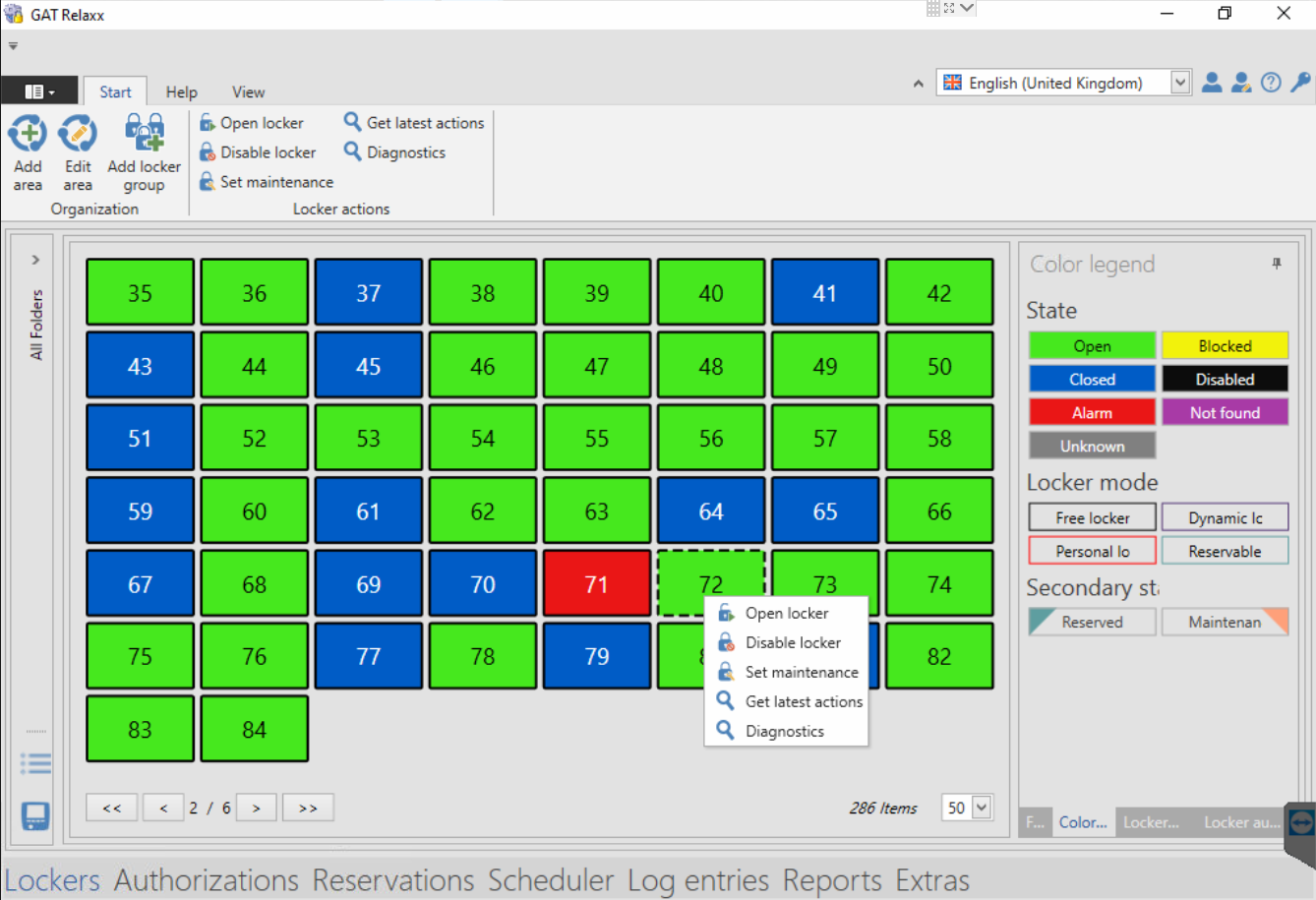1316x900 pixels.
Task: Jump to the last page of lockers
Action: [308, 808]
